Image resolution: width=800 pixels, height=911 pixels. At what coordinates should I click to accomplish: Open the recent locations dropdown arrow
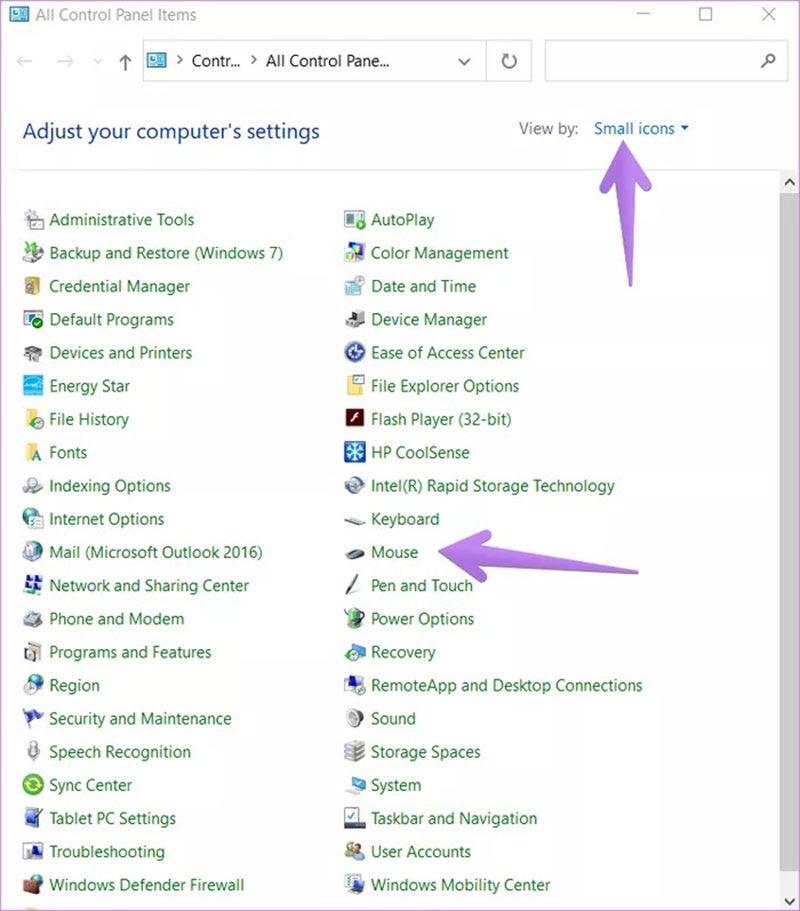(x=98, y=61)
